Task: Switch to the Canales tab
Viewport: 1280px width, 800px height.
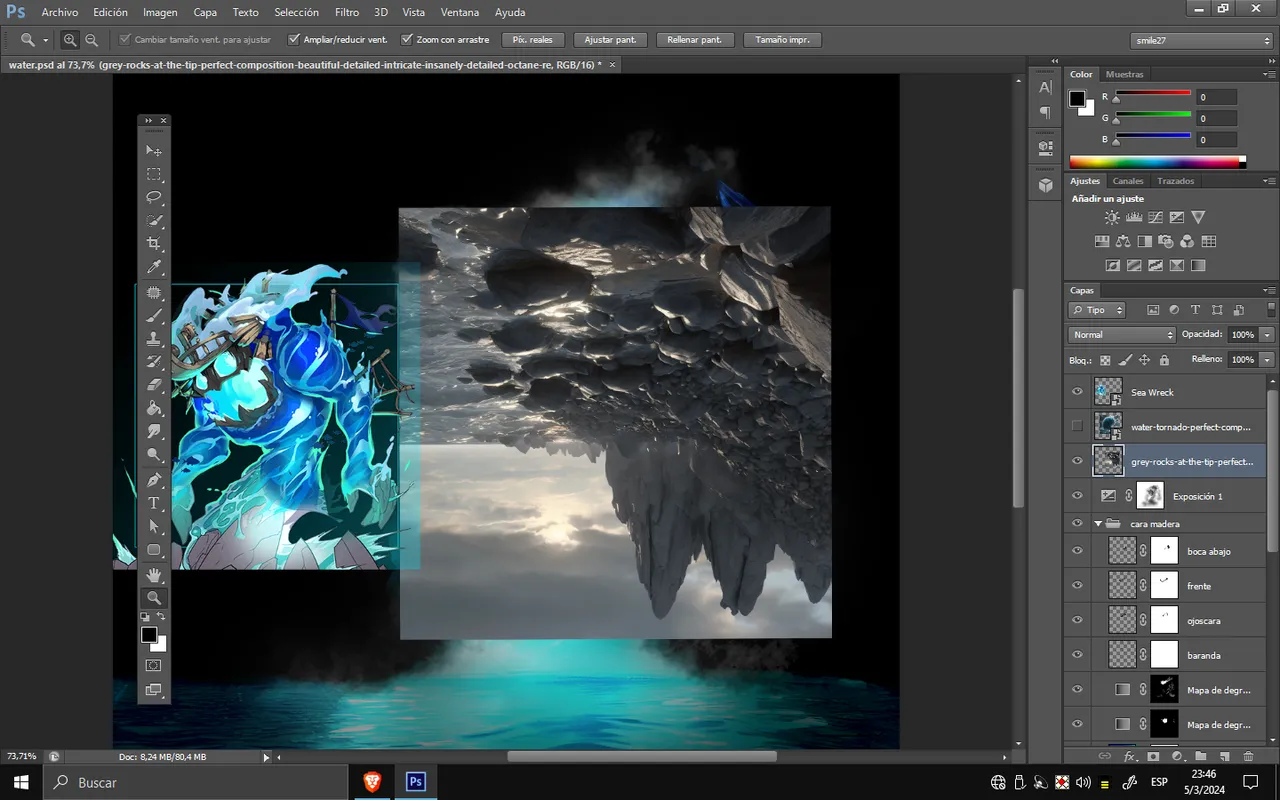Action: tap(1128, 181)
